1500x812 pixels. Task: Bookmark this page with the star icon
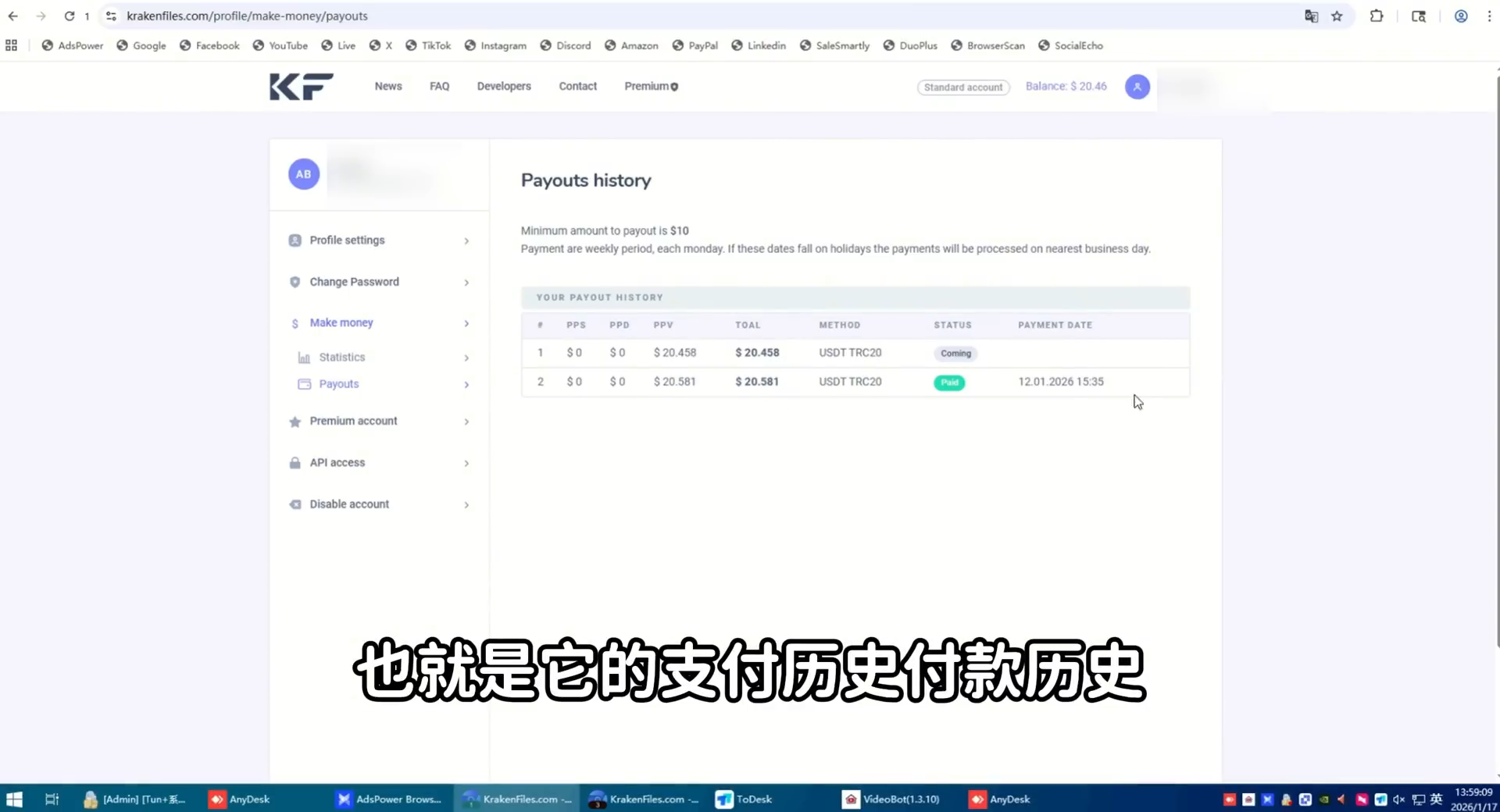[1337, 16]
